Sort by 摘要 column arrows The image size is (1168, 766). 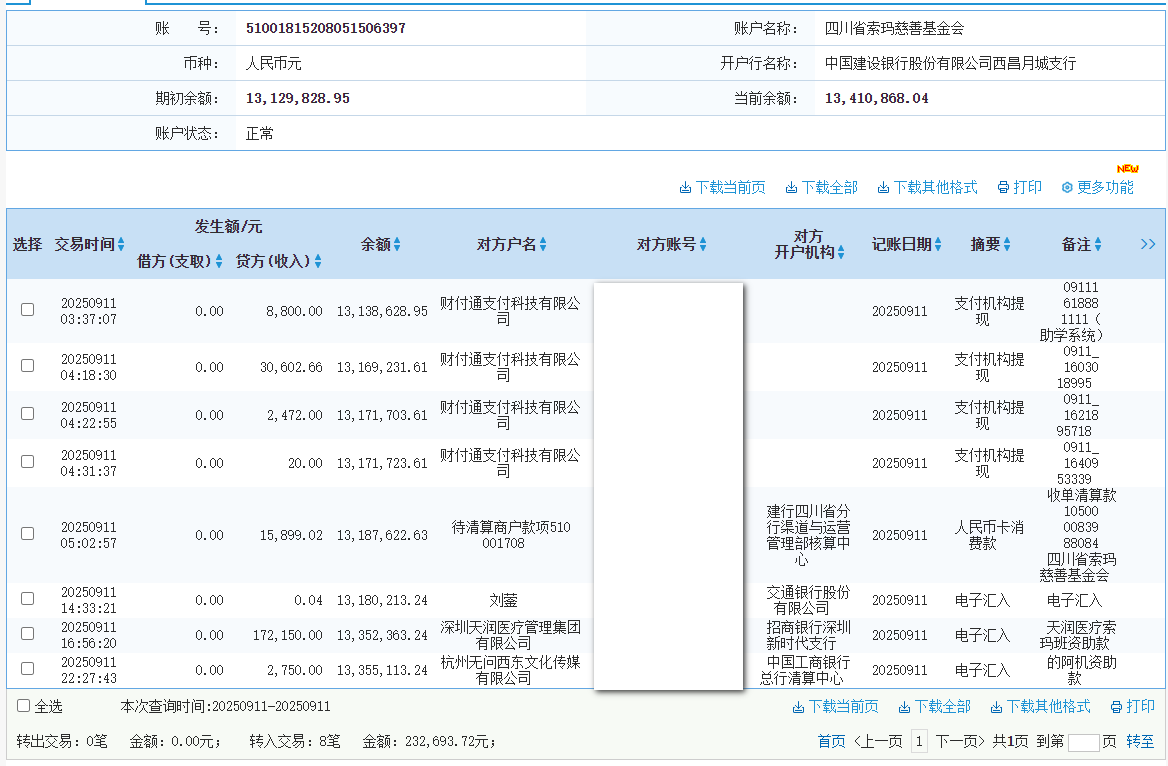pos(1007,244)
